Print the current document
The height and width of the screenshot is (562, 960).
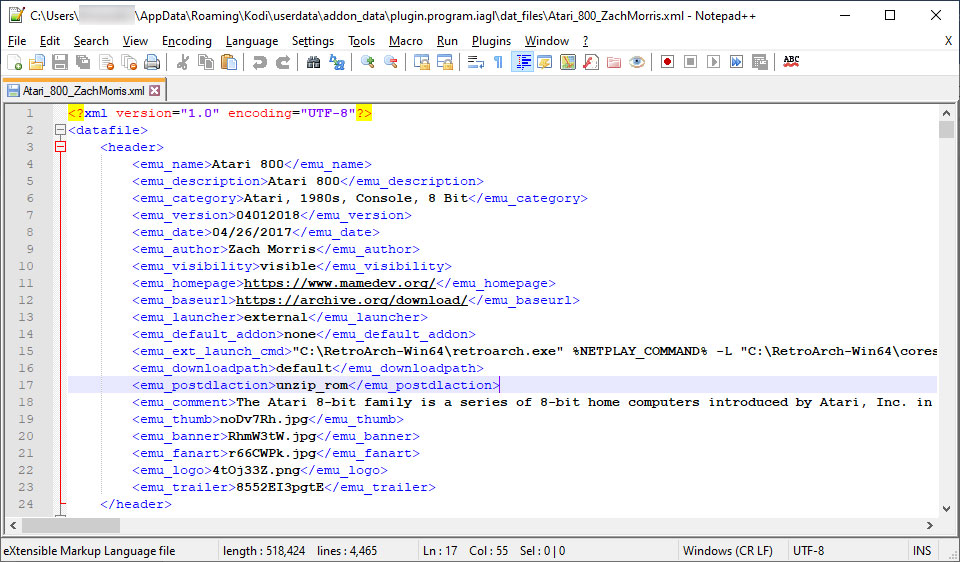[152, 62]
